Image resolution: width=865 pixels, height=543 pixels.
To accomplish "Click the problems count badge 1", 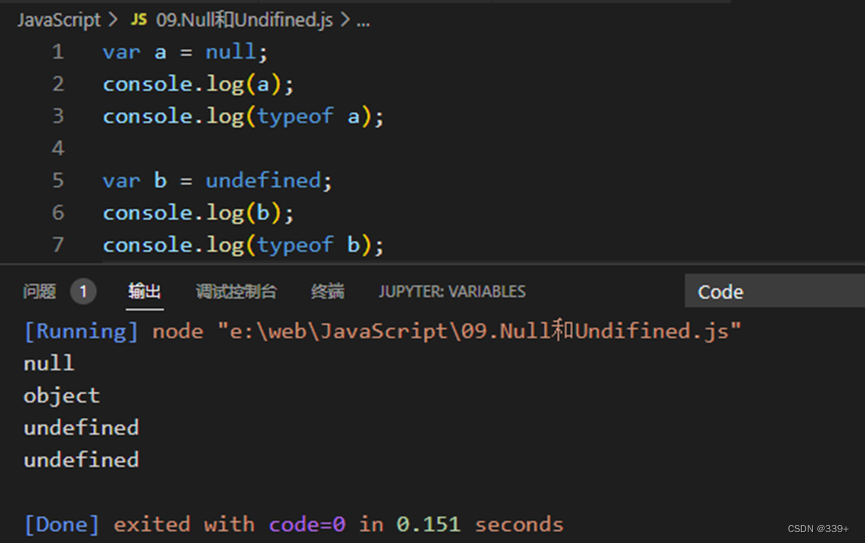I will click(x=83, y=291).
